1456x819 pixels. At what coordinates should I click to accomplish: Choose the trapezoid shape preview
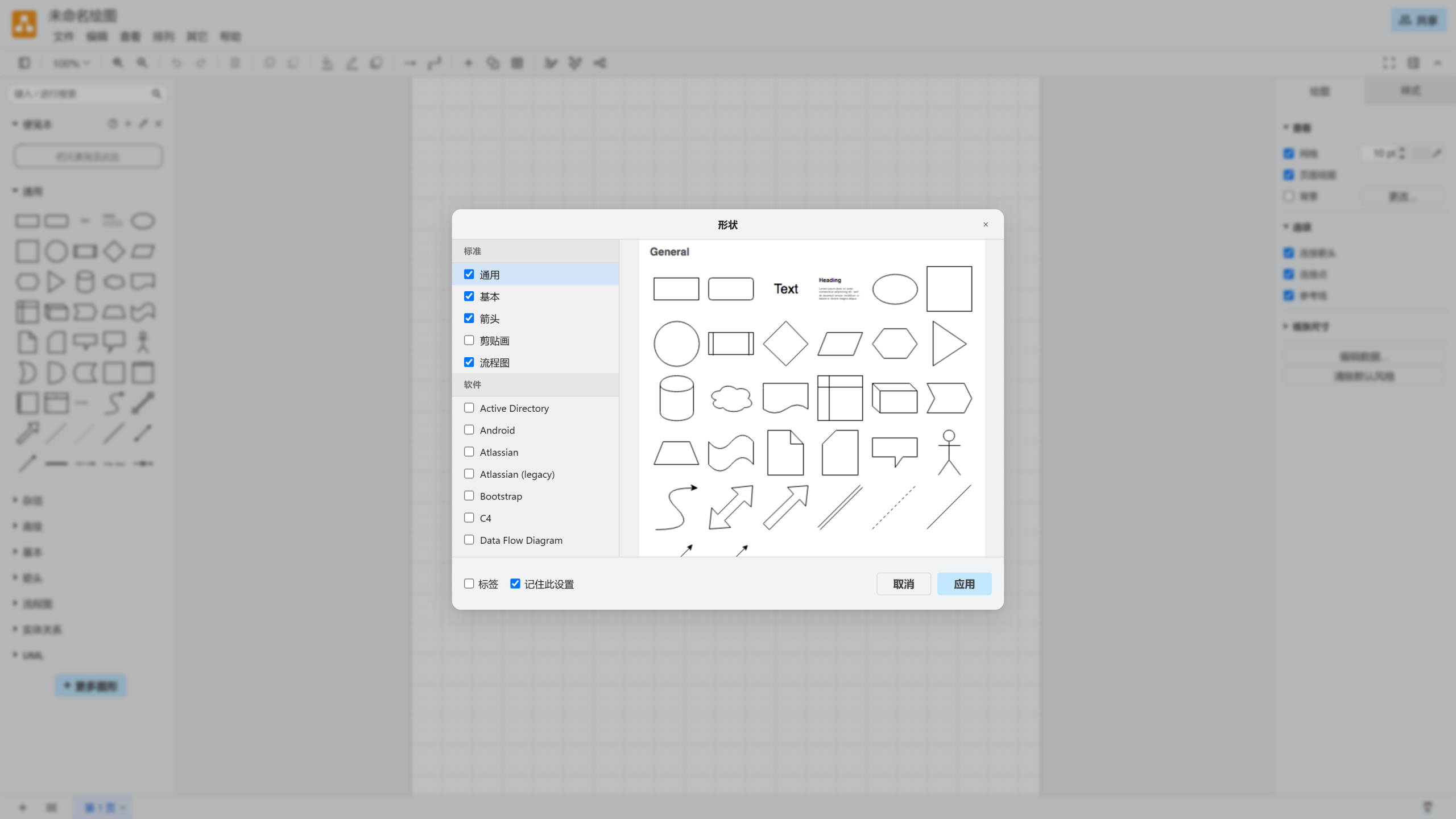pos(676,453)
